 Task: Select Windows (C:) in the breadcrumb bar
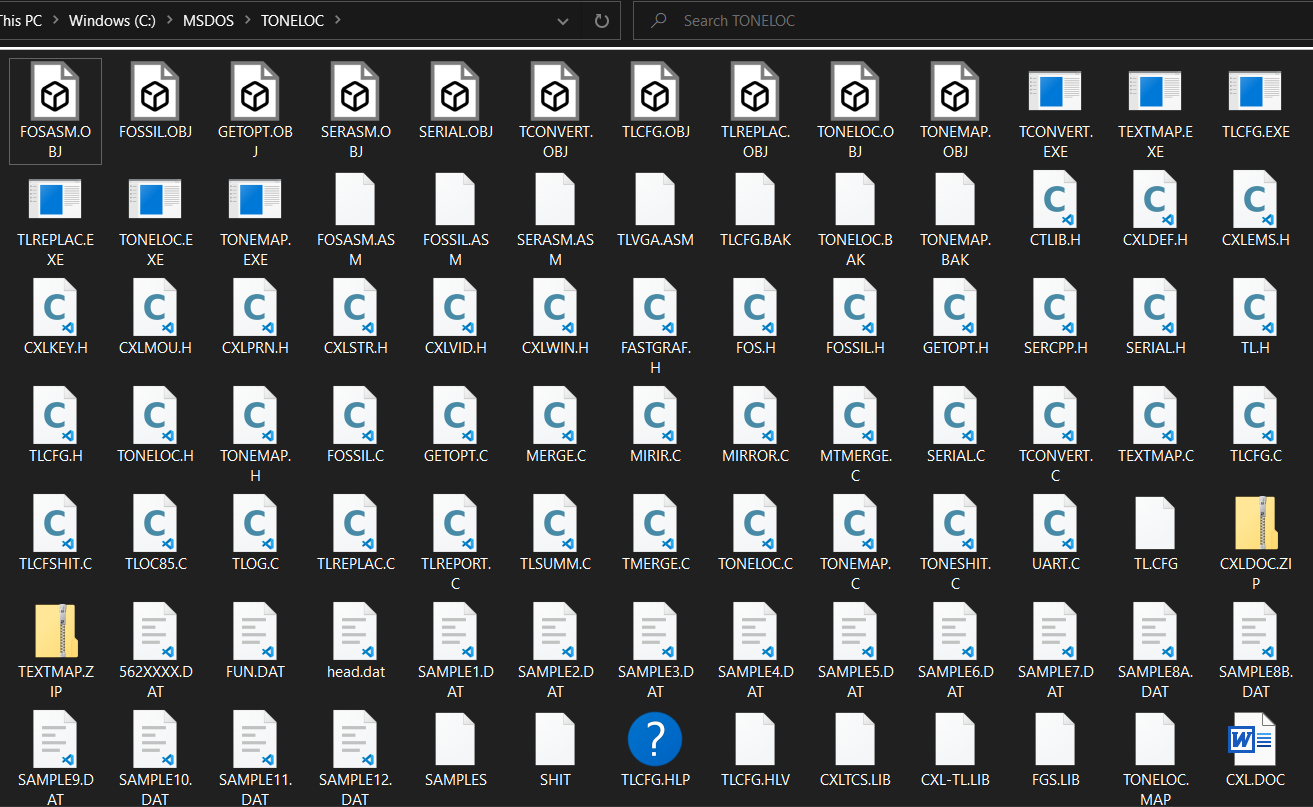111,20
